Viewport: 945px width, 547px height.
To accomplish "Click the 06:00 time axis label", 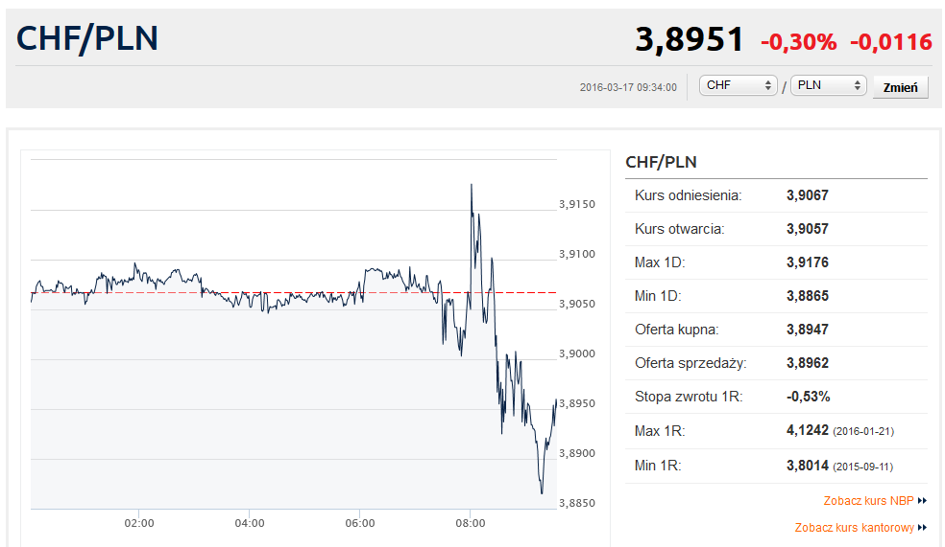I will [x=360, y=523].
